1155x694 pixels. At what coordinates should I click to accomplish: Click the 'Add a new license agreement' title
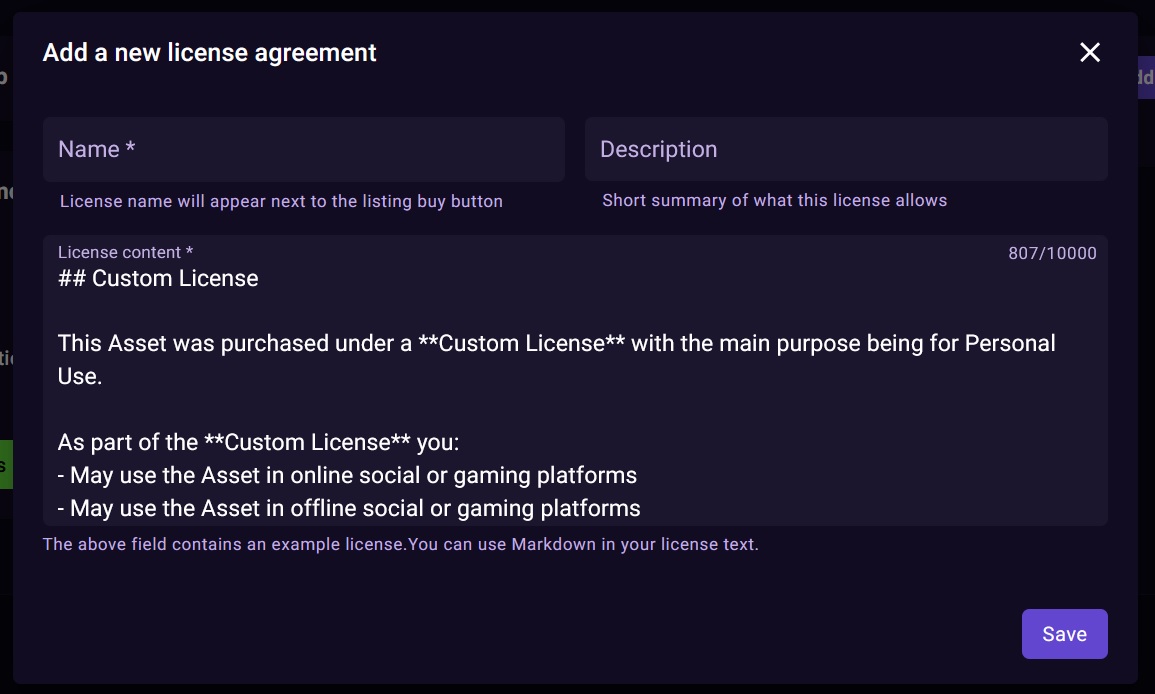[209, 53]
